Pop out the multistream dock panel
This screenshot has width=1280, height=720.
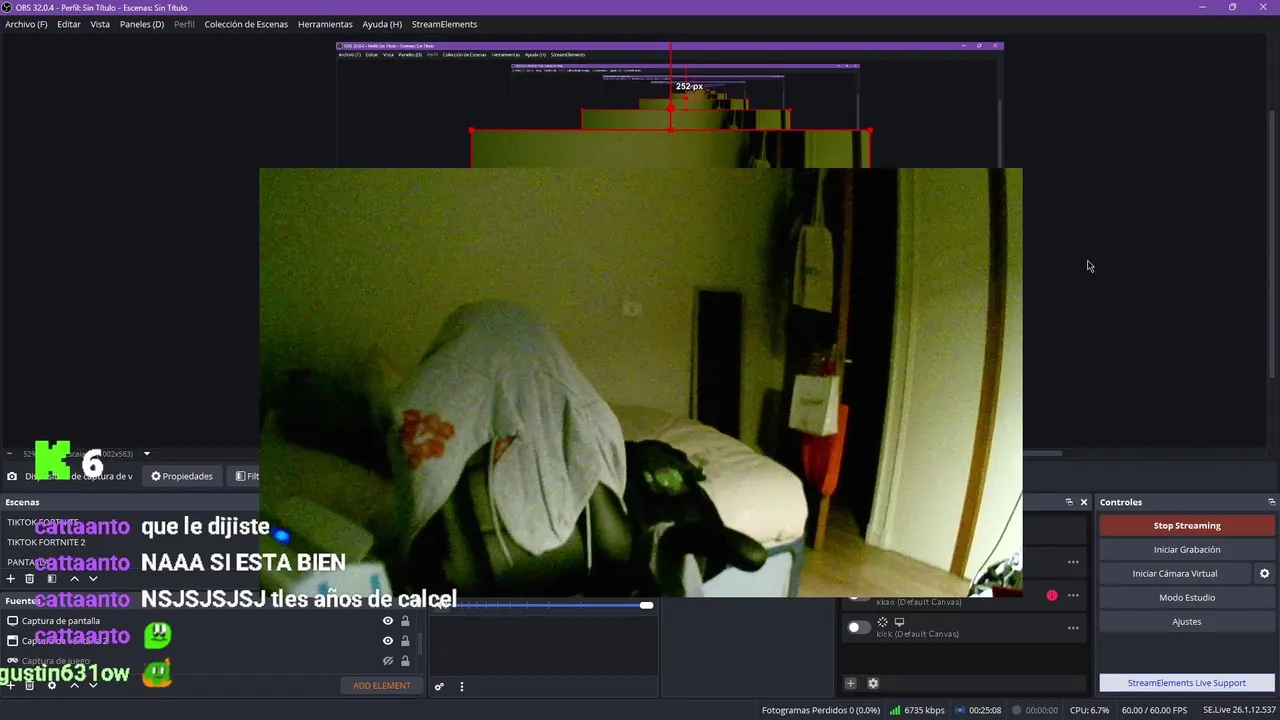[1069, 502]
